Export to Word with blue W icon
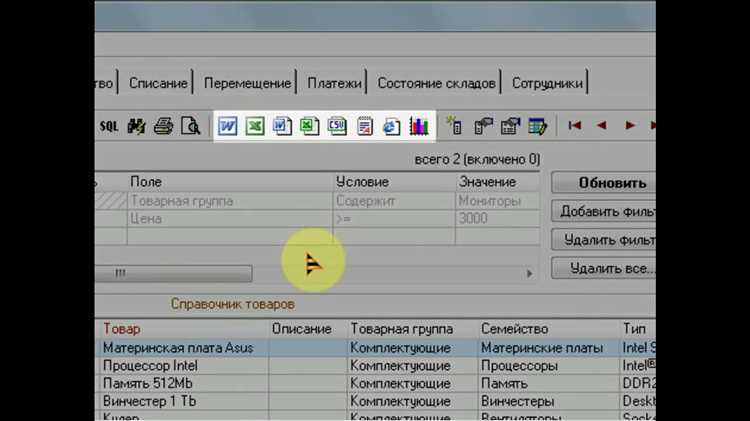 click(x=228, y=126)
